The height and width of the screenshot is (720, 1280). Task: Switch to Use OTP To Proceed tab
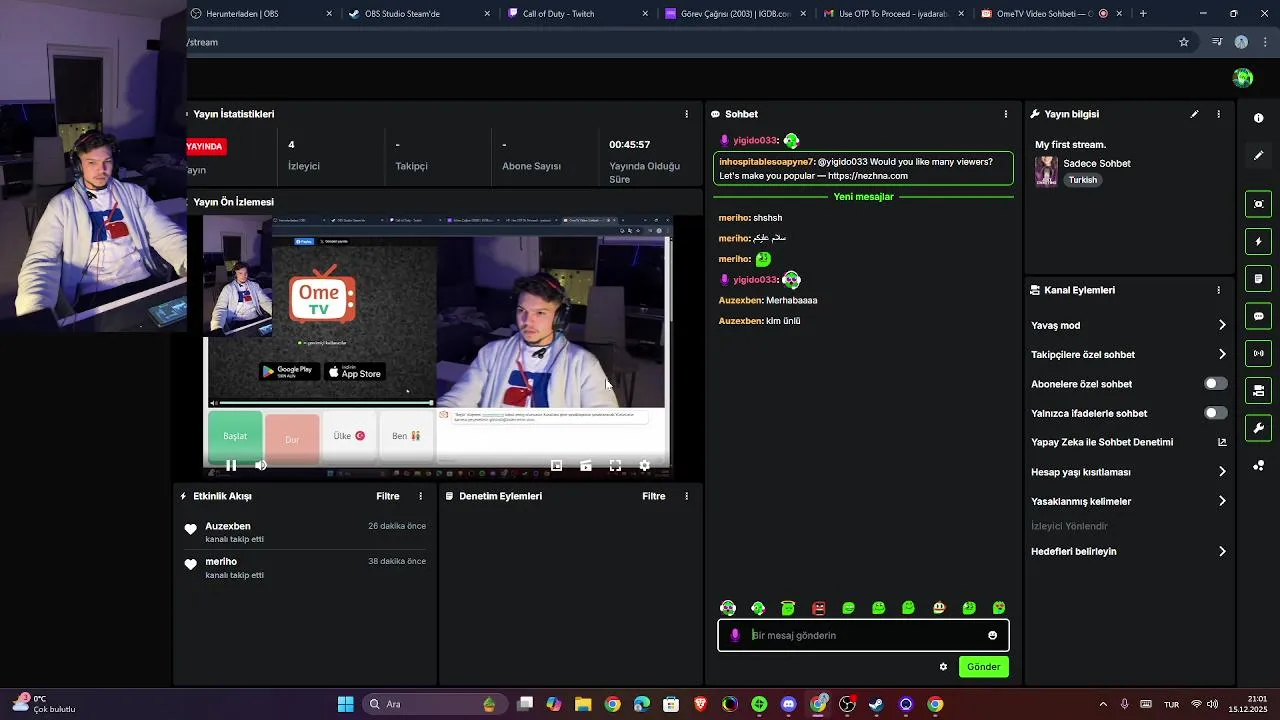tap(893, 14)
